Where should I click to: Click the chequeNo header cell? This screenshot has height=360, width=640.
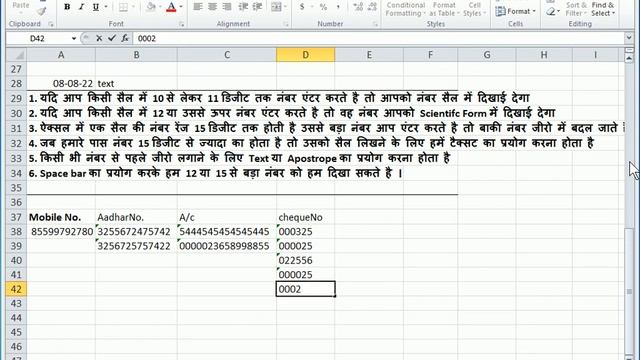click(305, 217)
